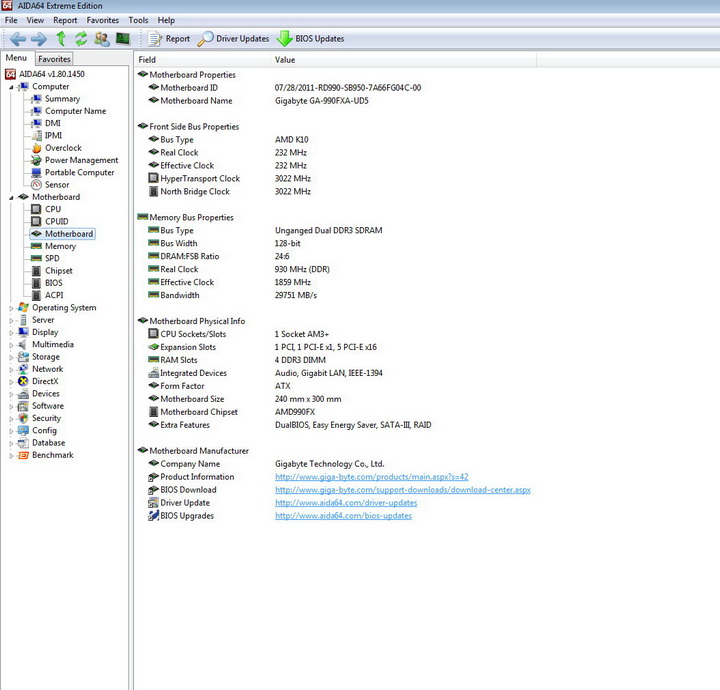This screenshot has width=720, height=690.
Task: Click the CPUID chip icon
Action: [x=36, y=222]
